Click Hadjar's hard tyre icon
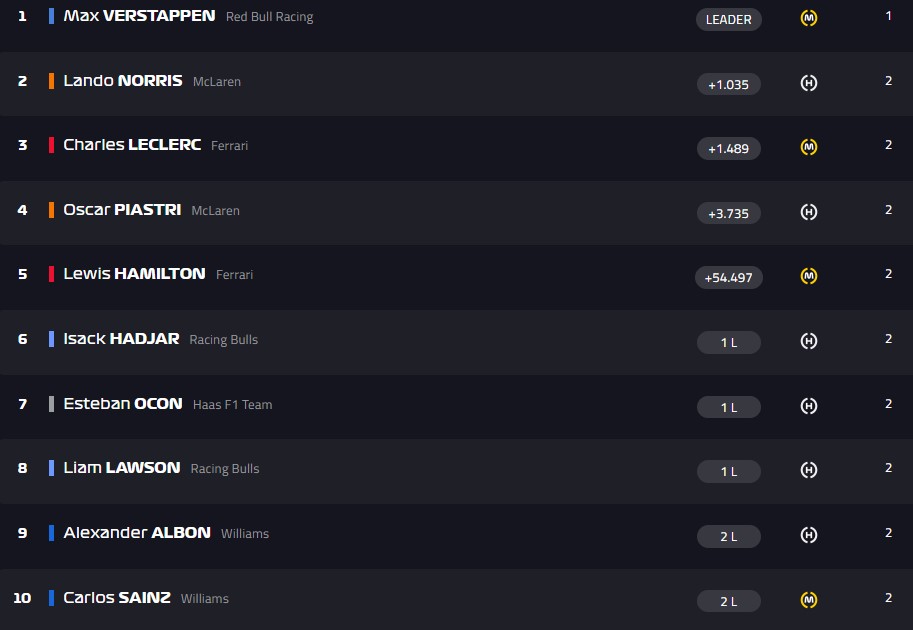Viewport: 913px width, 630px height. point(809,342)
